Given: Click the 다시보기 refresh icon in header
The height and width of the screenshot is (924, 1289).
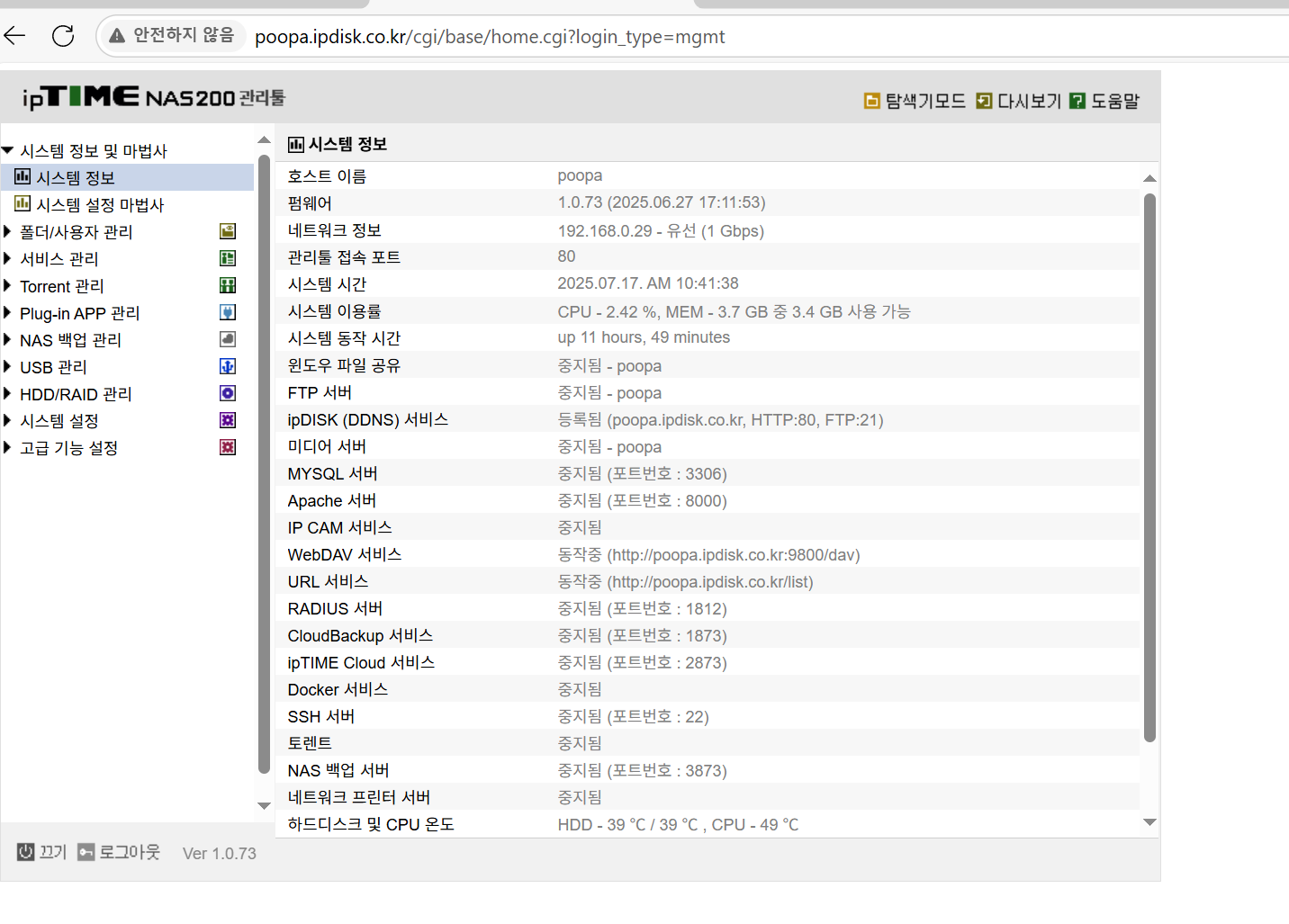Looking at the screenshot, I should [x=984, y=101].
